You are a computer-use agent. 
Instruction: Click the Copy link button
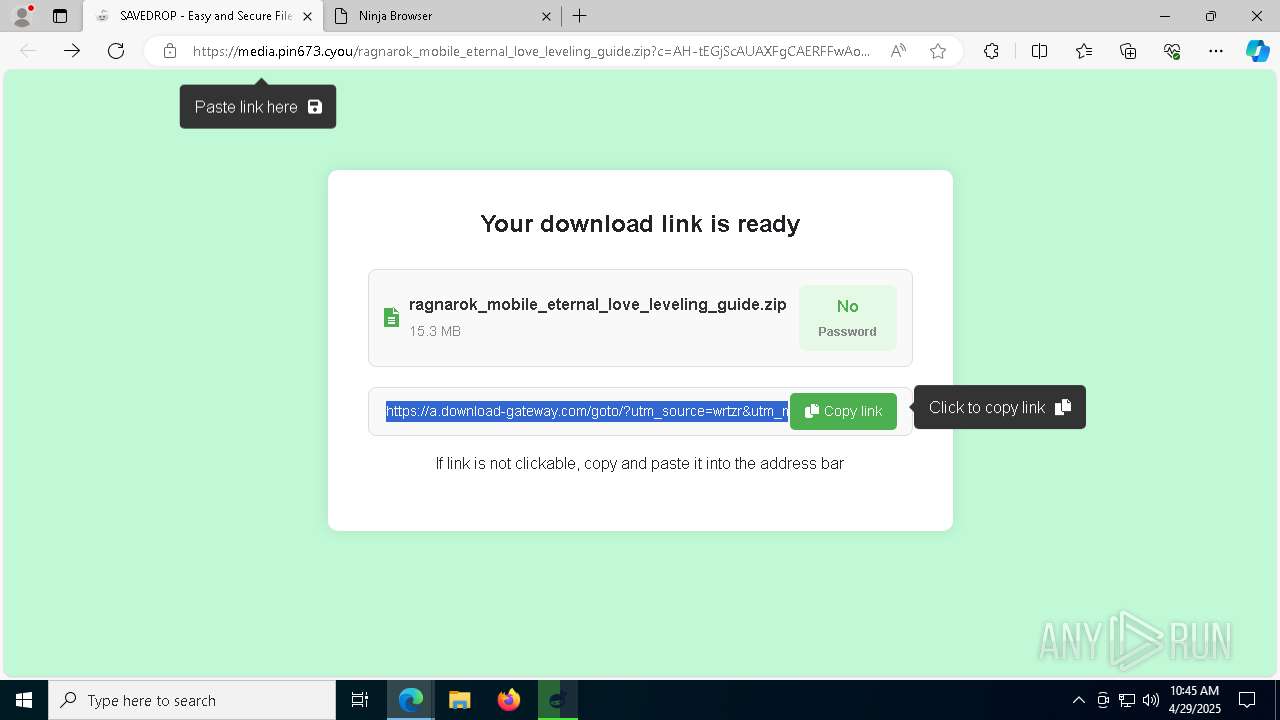843,411
